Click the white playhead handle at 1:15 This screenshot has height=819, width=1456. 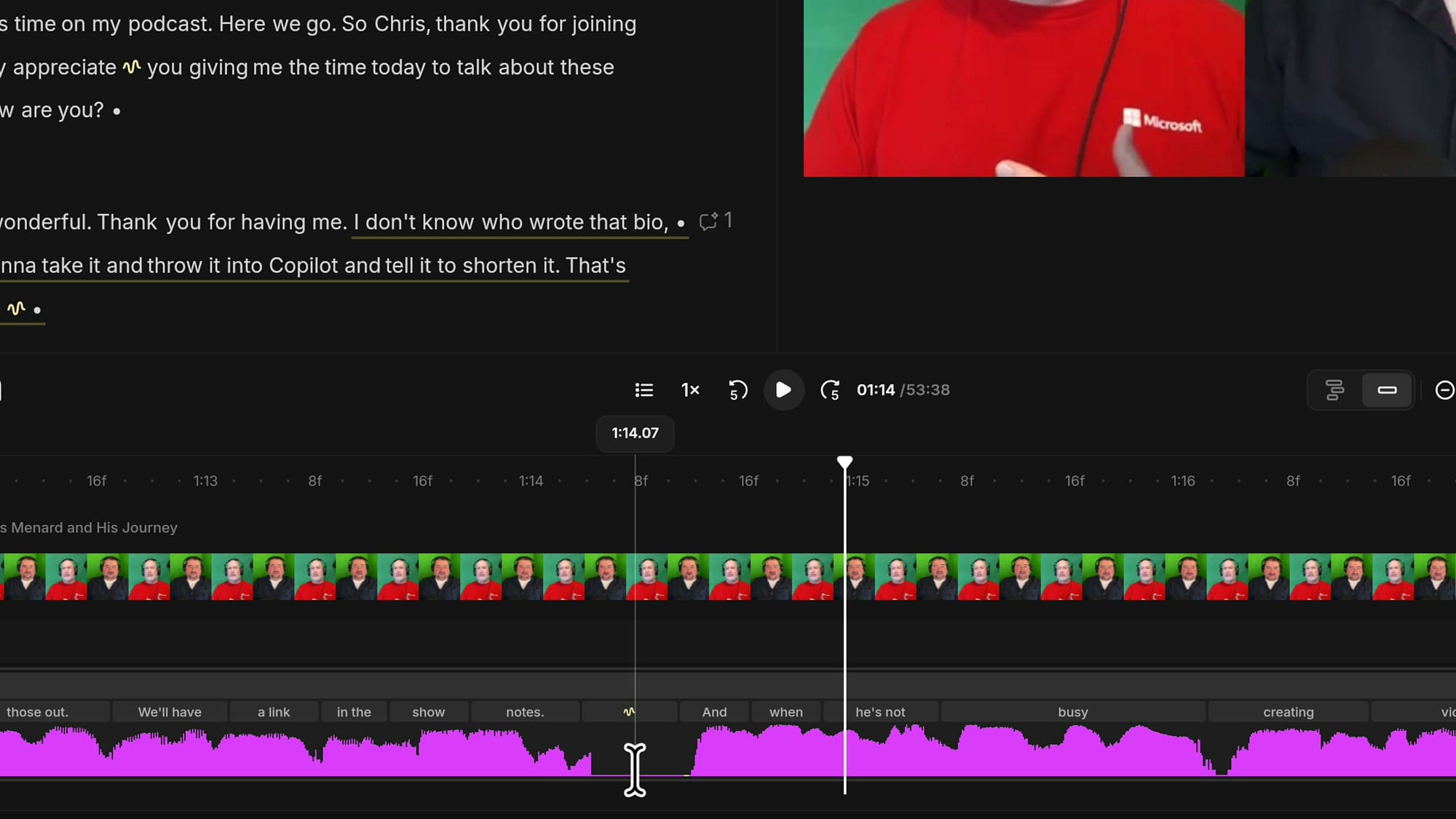click(844, 462)
